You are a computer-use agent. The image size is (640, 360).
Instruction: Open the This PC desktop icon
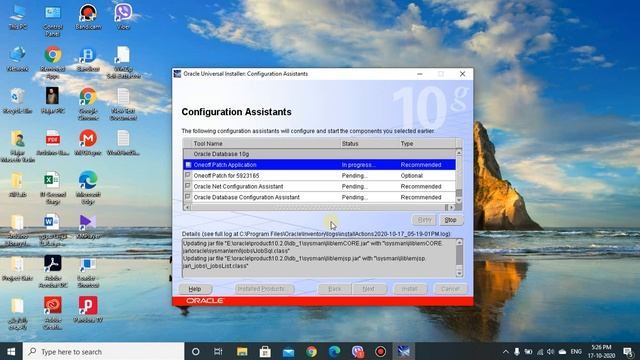(18, 17)
